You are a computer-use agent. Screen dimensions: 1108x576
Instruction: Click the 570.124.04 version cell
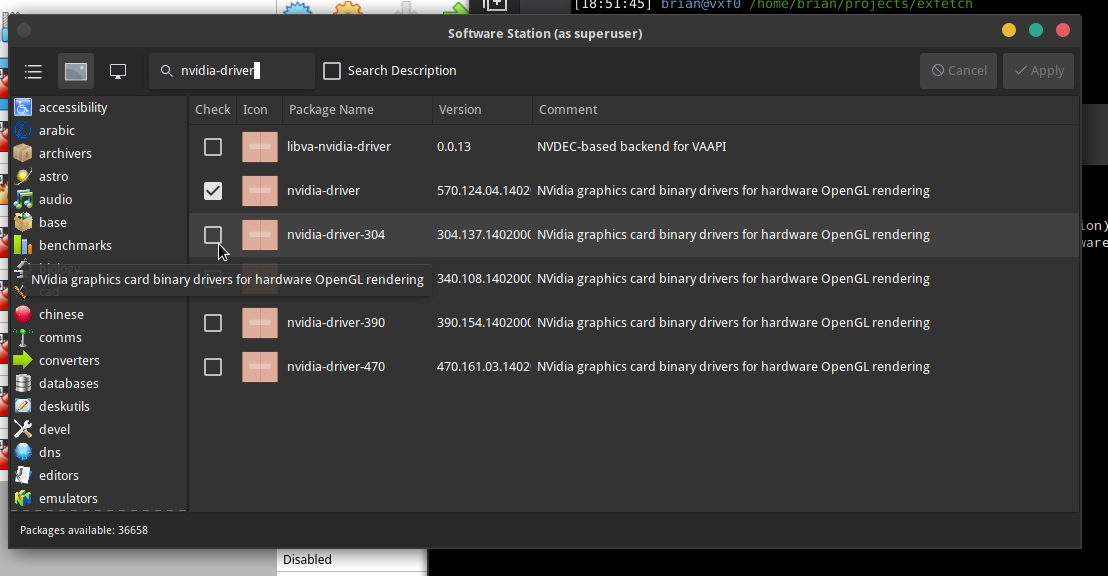(483, 191)
